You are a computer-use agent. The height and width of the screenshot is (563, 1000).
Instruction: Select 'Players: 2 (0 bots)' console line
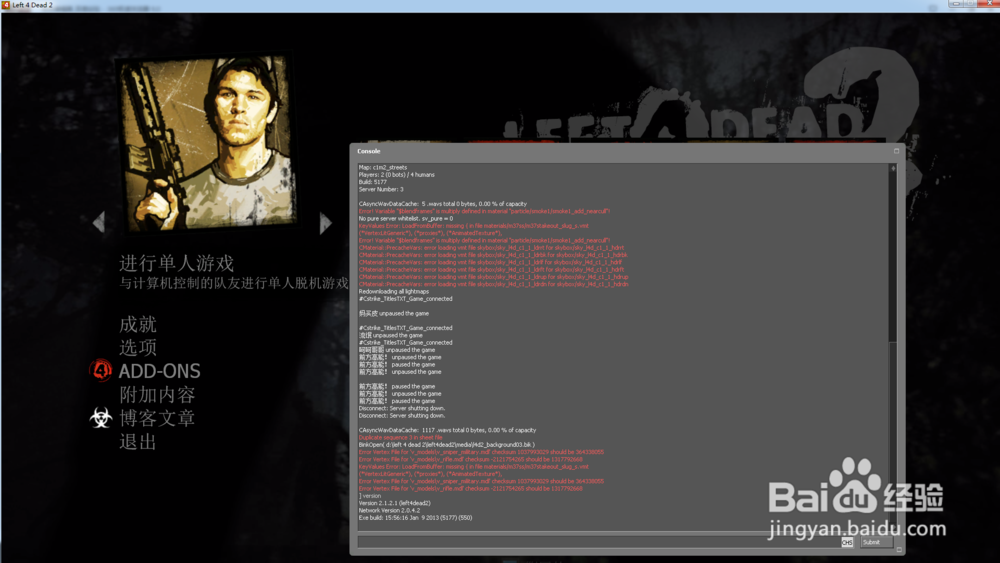(397, 175)
